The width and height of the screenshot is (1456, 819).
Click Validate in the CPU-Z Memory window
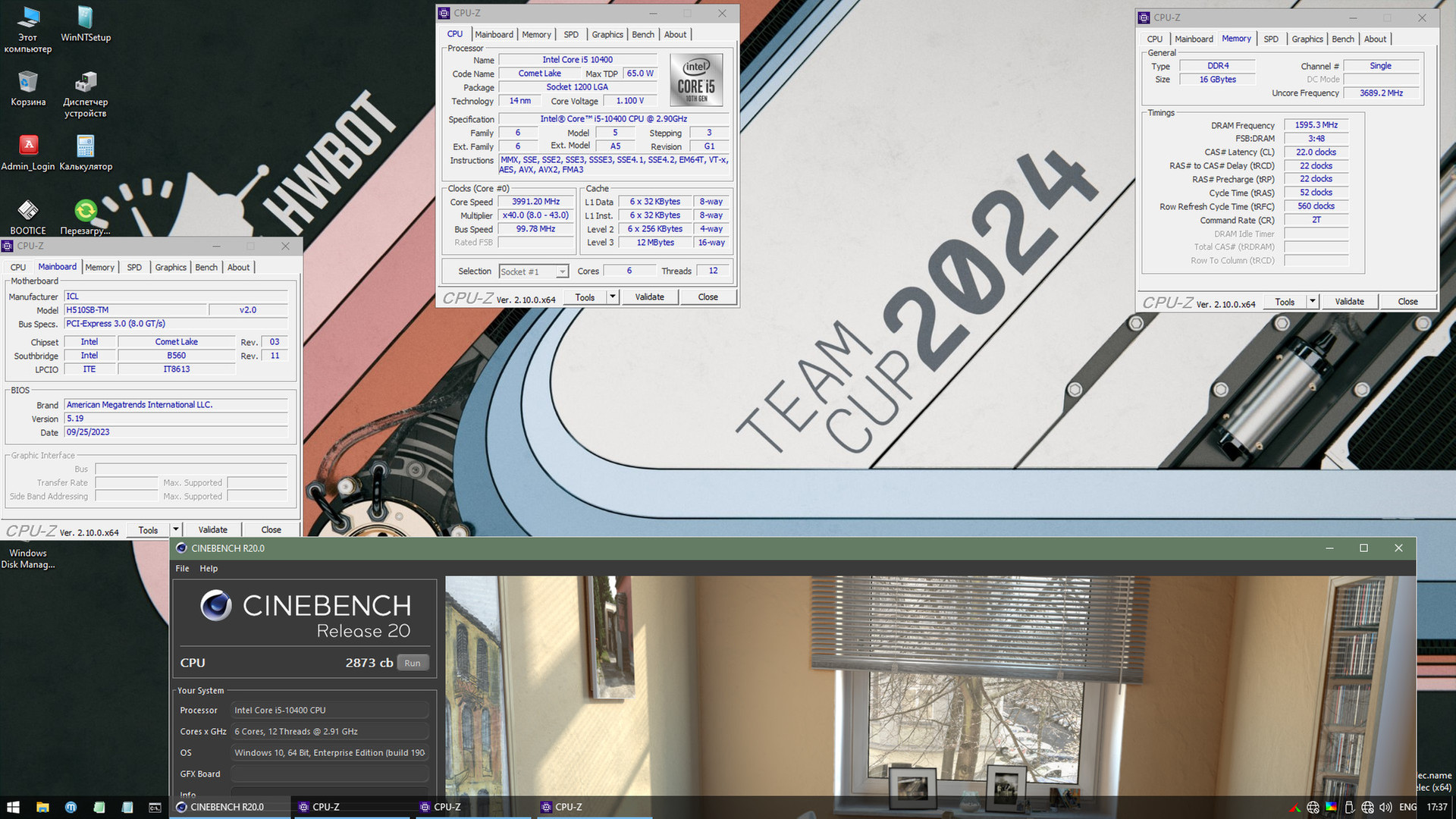coord(1349,302)
